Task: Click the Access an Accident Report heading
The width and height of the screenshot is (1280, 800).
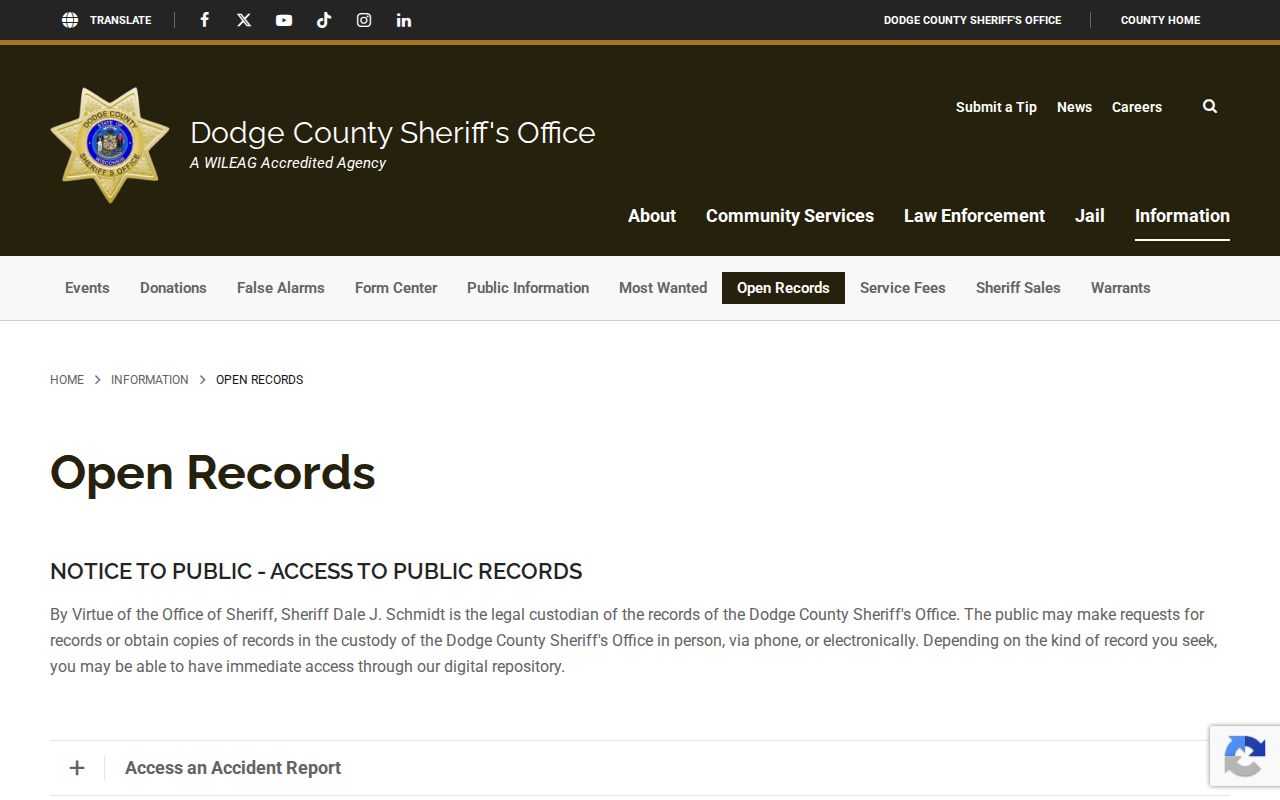Action: pyautogui.click(x=233, y=768)
